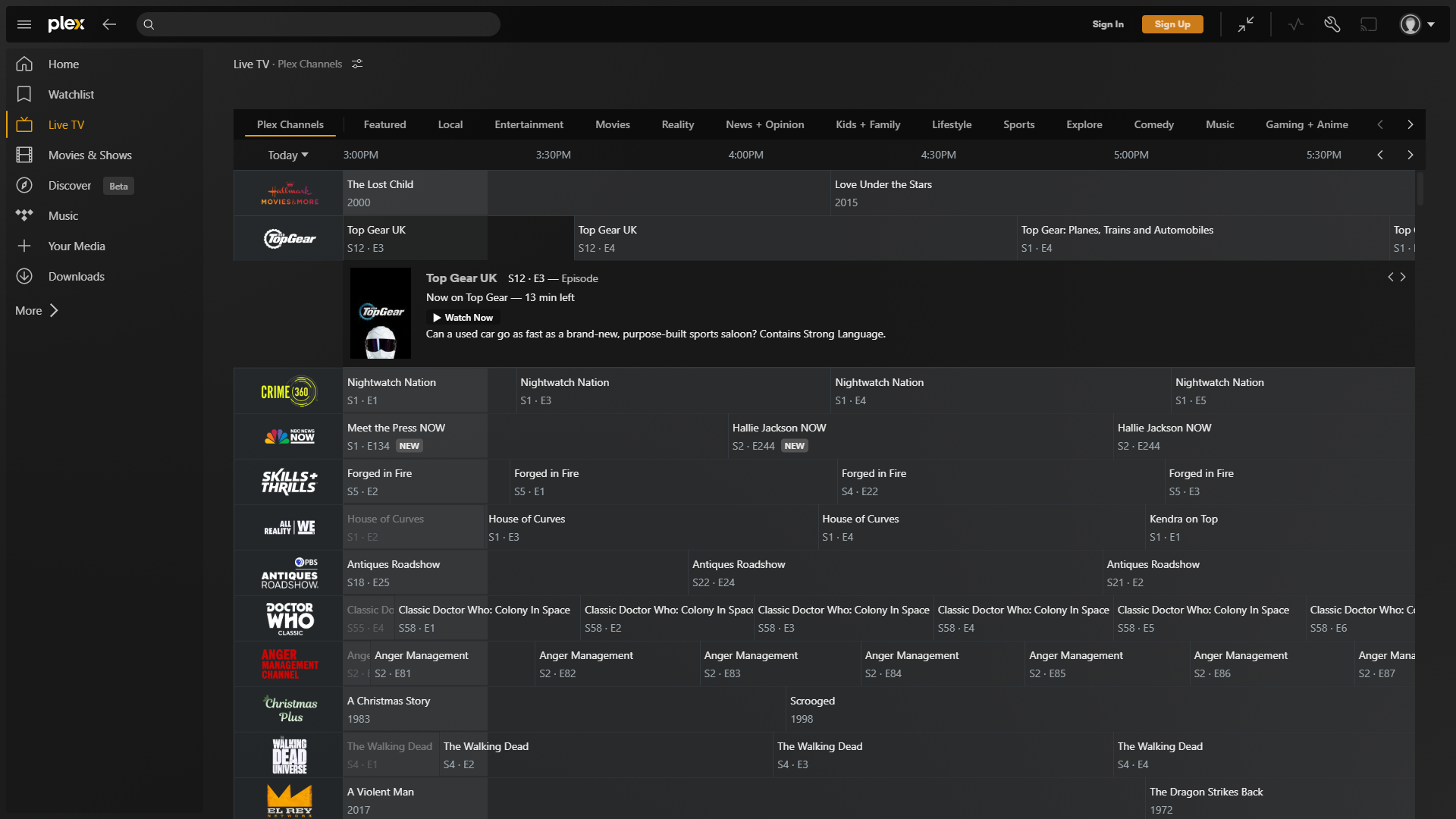Select Live TV in the sidebar
1456x819 pixels.
[66, 124]
